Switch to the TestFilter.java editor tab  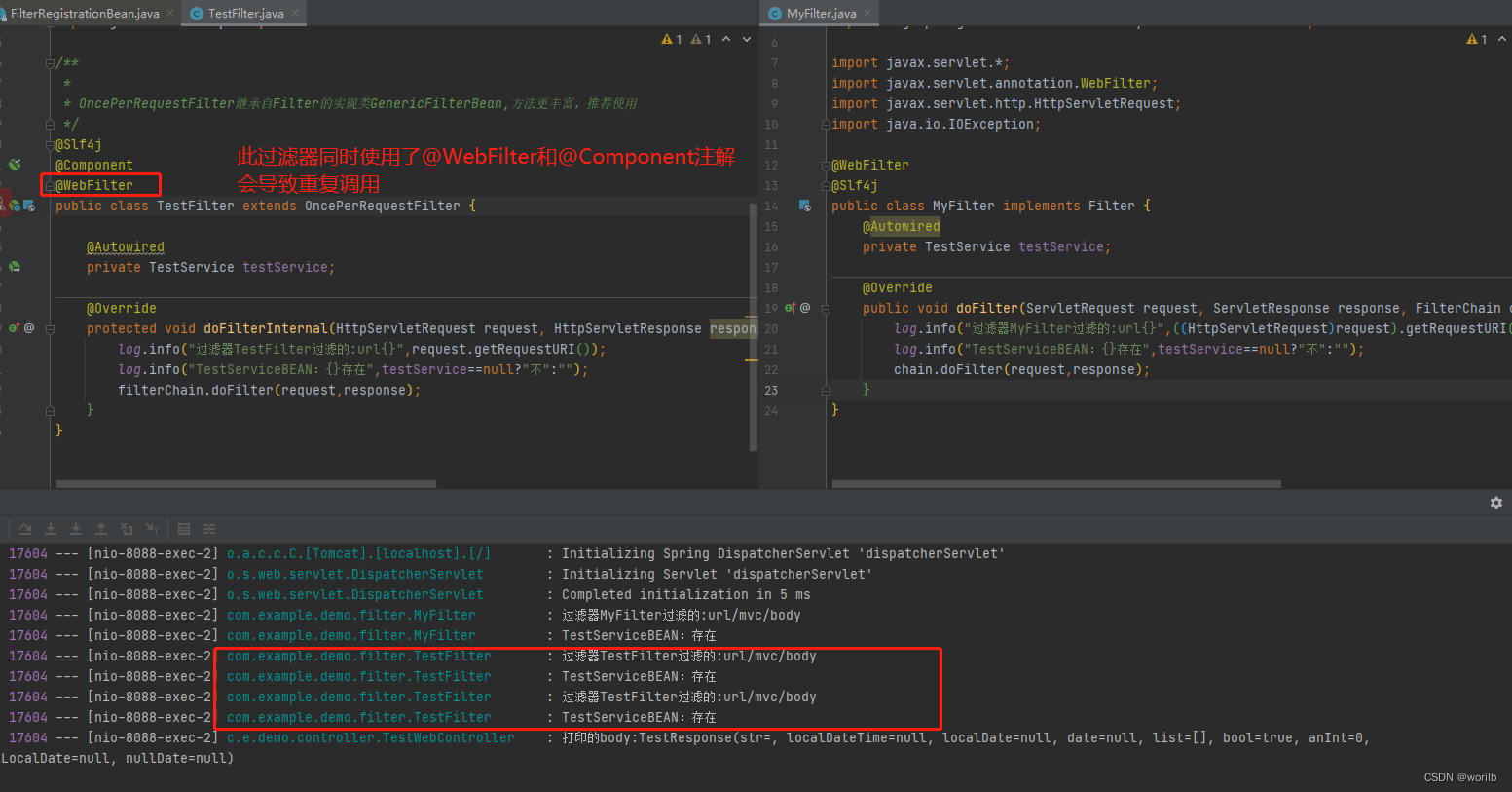pyautogui.click(x=245, y=13)
